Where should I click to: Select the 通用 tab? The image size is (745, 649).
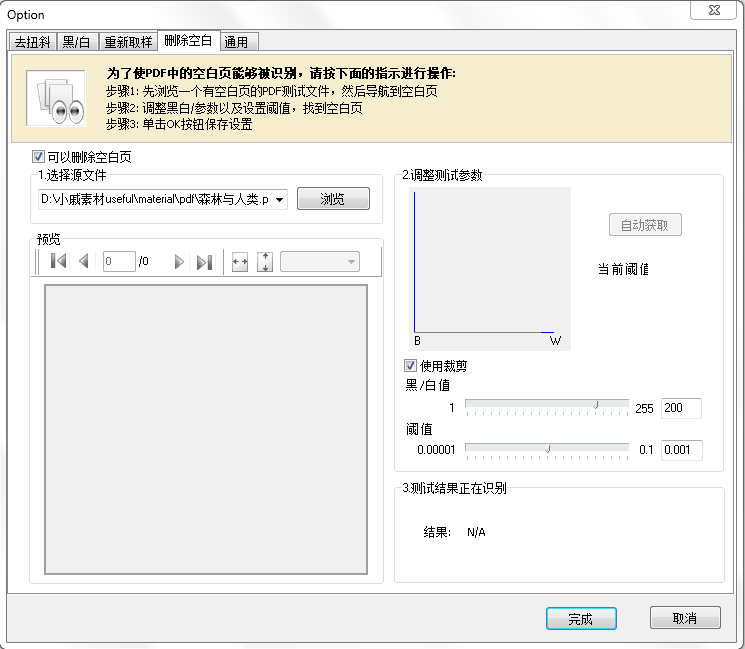(x=237, y=42)
